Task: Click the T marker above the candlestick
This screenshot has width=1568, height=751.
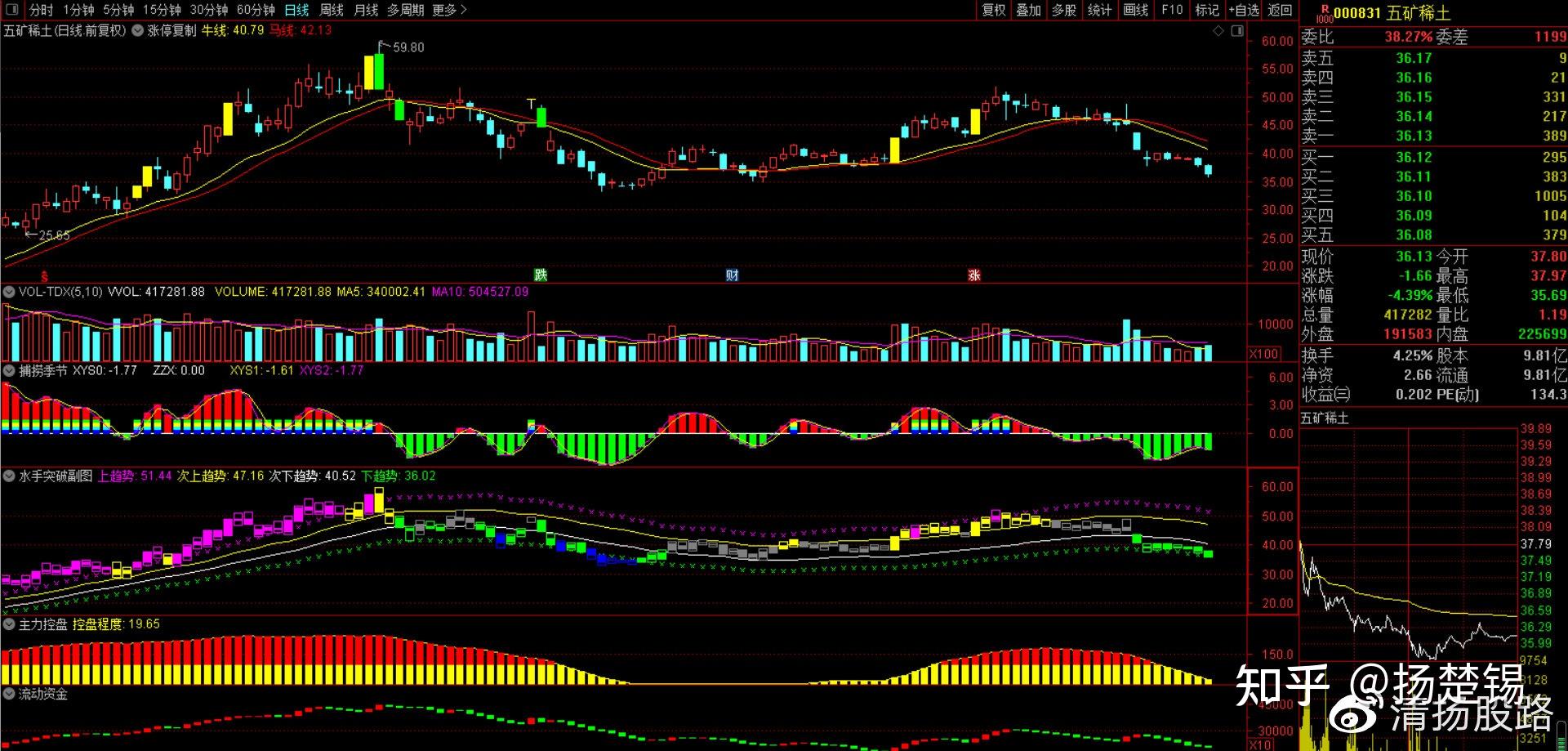Action: click(532, 104)
